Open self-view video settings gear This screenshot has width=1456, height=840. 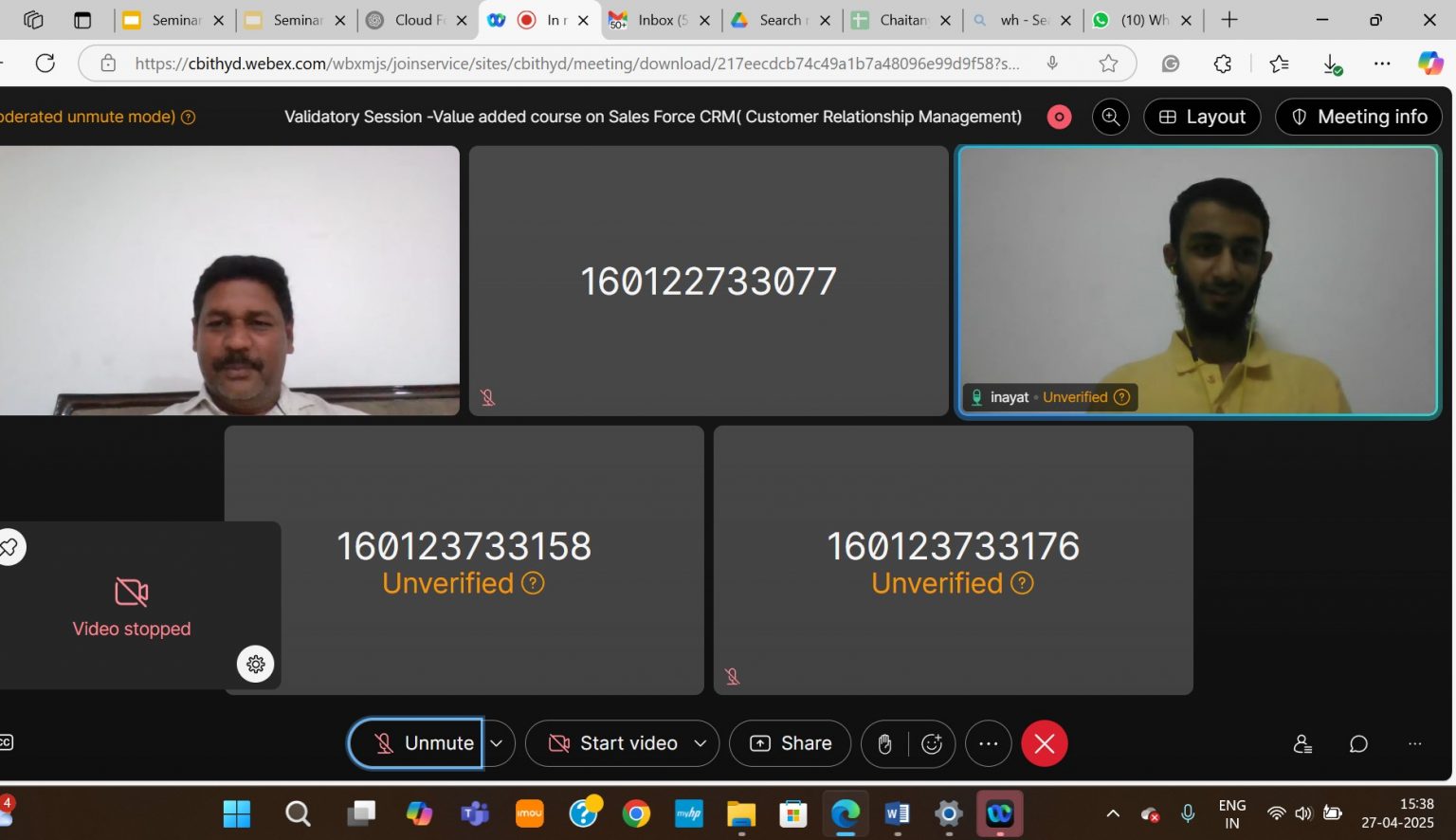point(255,665)
